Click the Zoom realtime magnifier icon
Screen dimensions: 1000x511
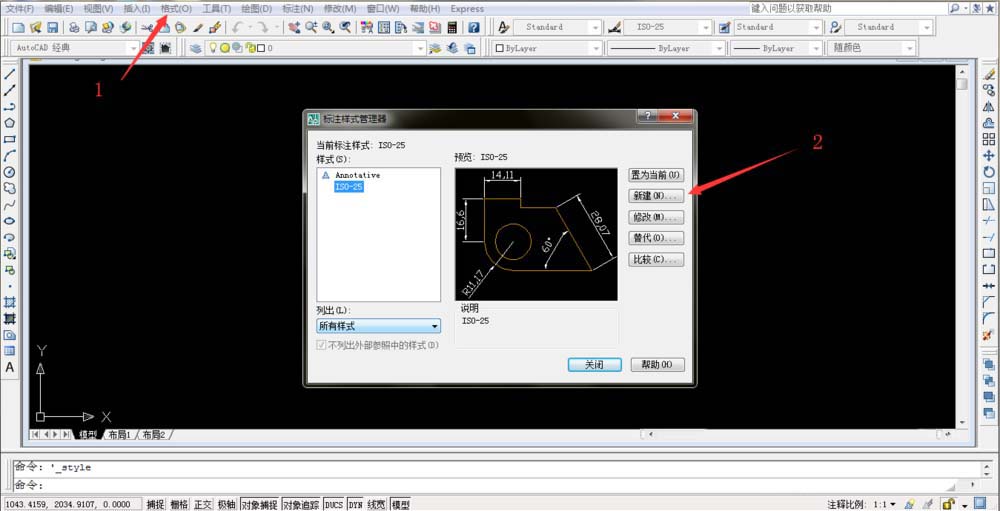click(311, 27)
